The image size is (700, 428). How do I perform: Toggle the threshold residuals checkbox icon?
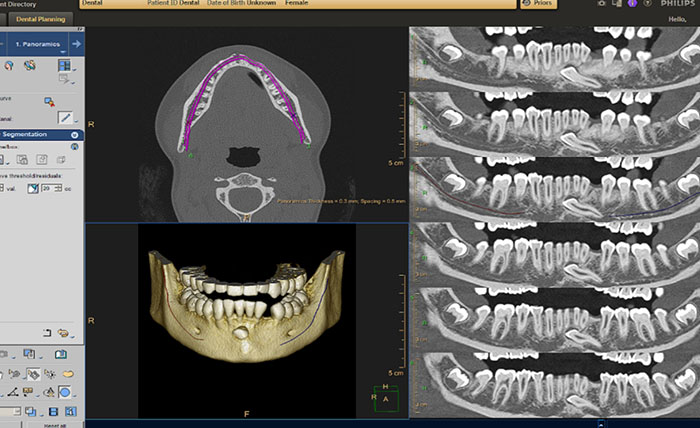pos(33,189)
